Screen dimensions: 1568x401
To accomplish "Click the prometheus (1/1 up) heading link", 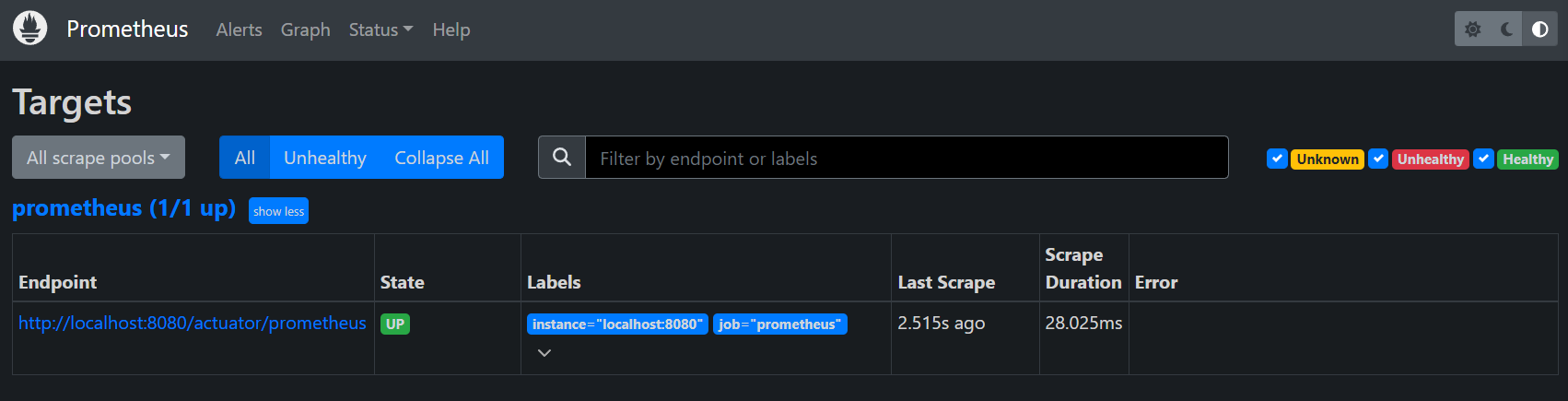I will [x=123, y=208].
